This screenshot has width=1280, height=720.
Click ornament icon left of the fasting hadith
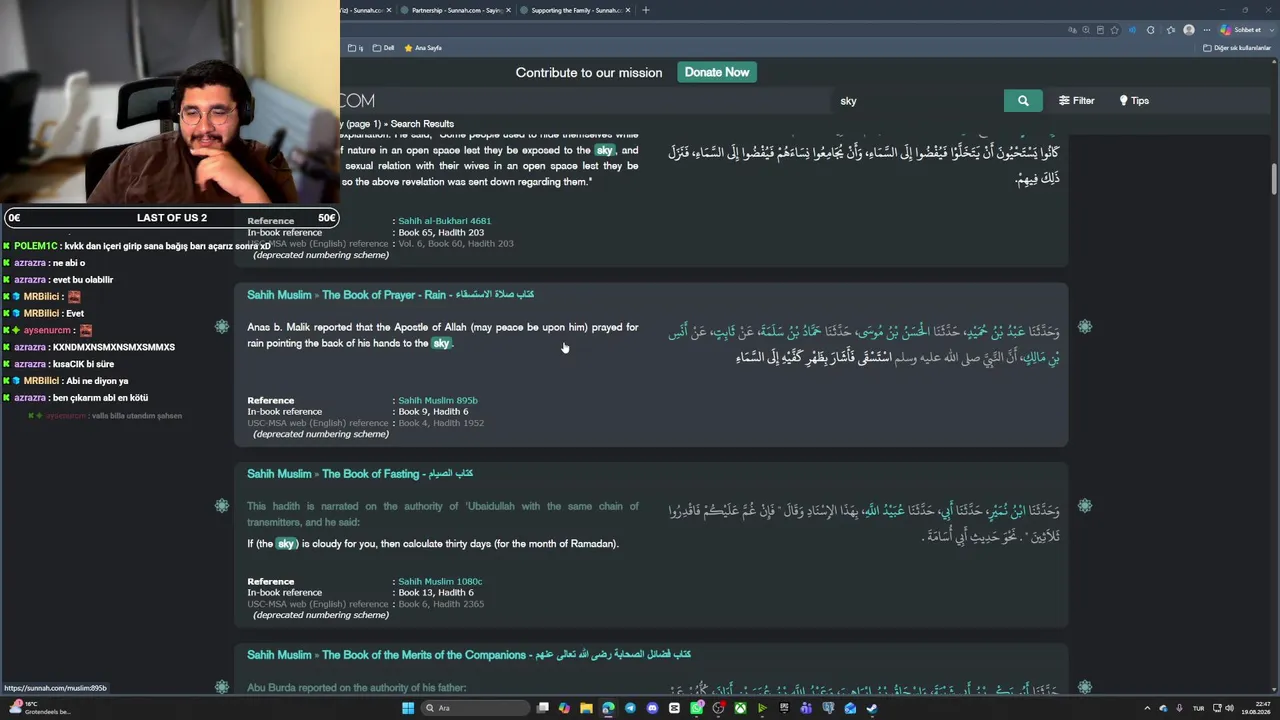tap(222, 506)
